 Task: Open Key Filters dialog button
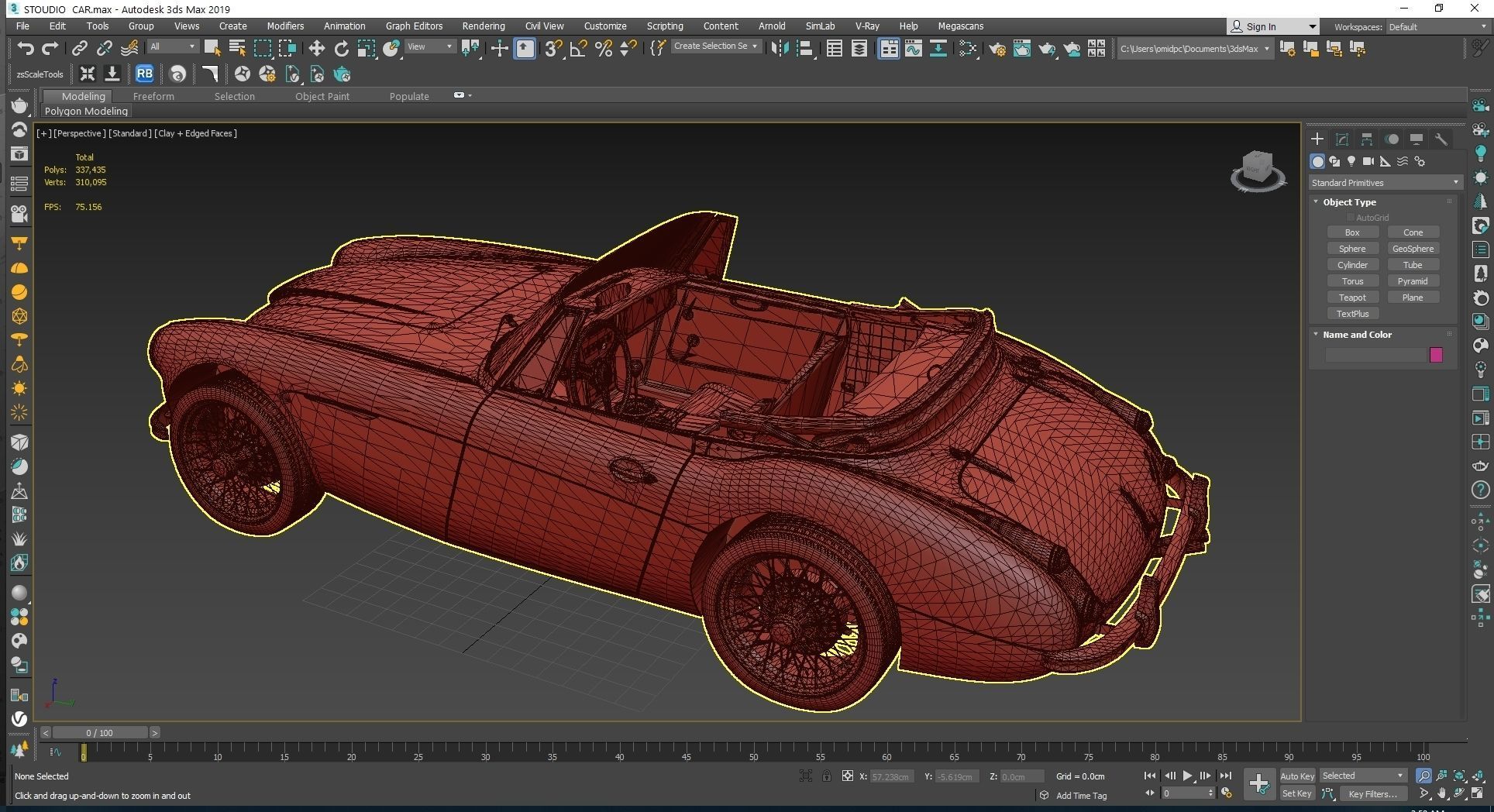[1372, 793]
